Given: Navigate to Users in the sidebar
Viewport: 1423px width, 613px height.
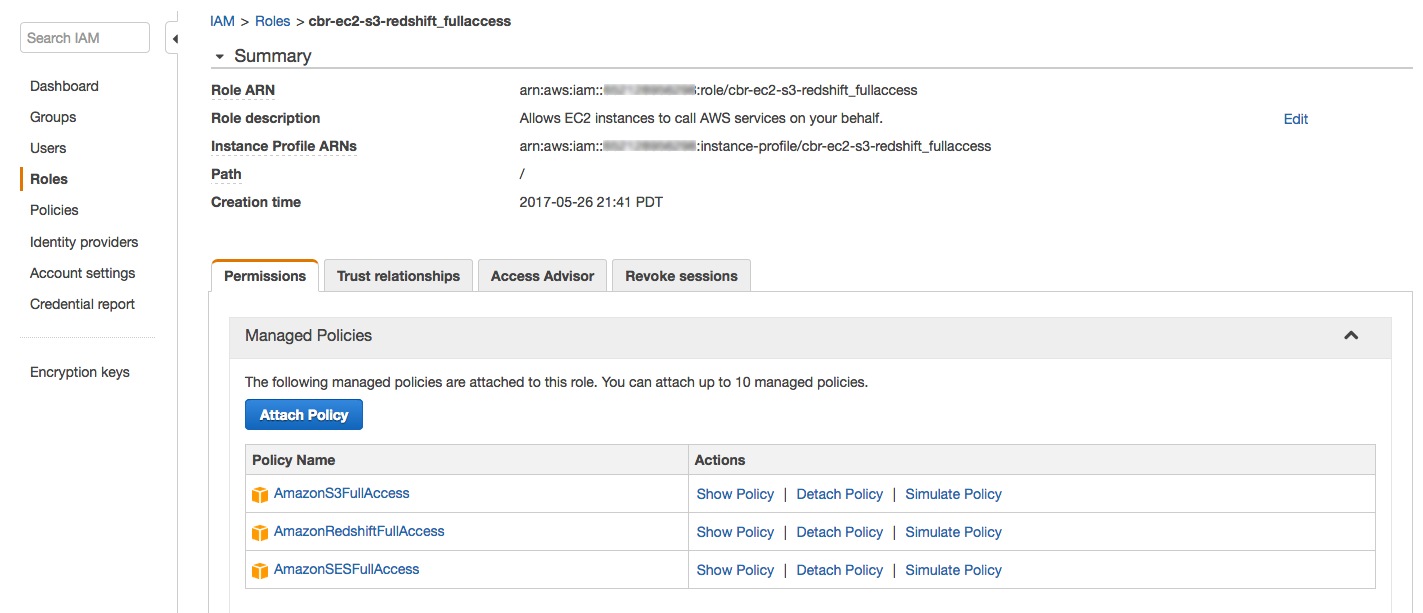Looking at the screenshot, I should pos(48,148).
